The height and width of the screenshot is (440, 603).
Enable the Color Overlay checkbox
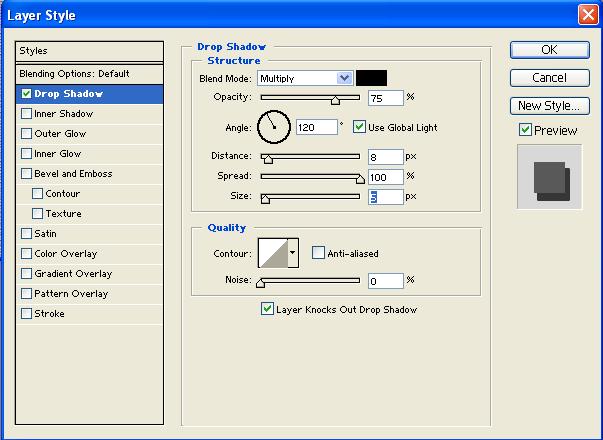[x=26, y=254]
